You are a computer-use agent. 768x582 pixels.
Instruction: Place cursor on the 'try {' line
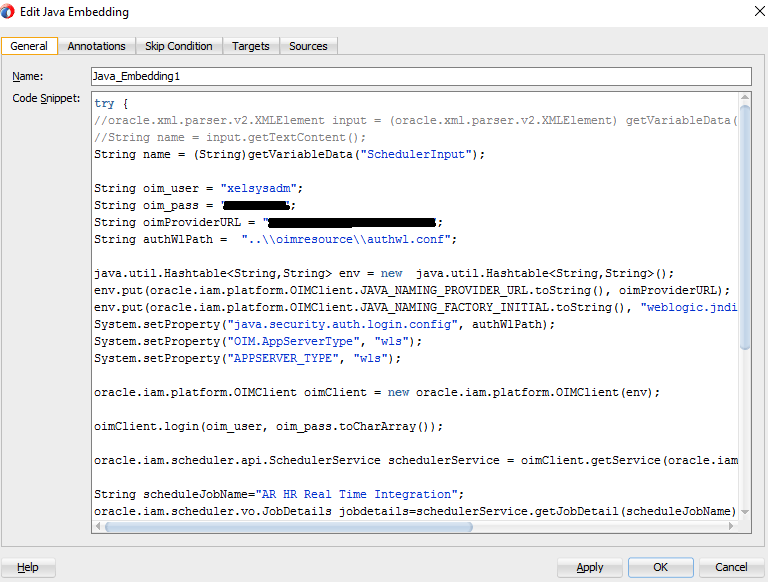[111, 103]
